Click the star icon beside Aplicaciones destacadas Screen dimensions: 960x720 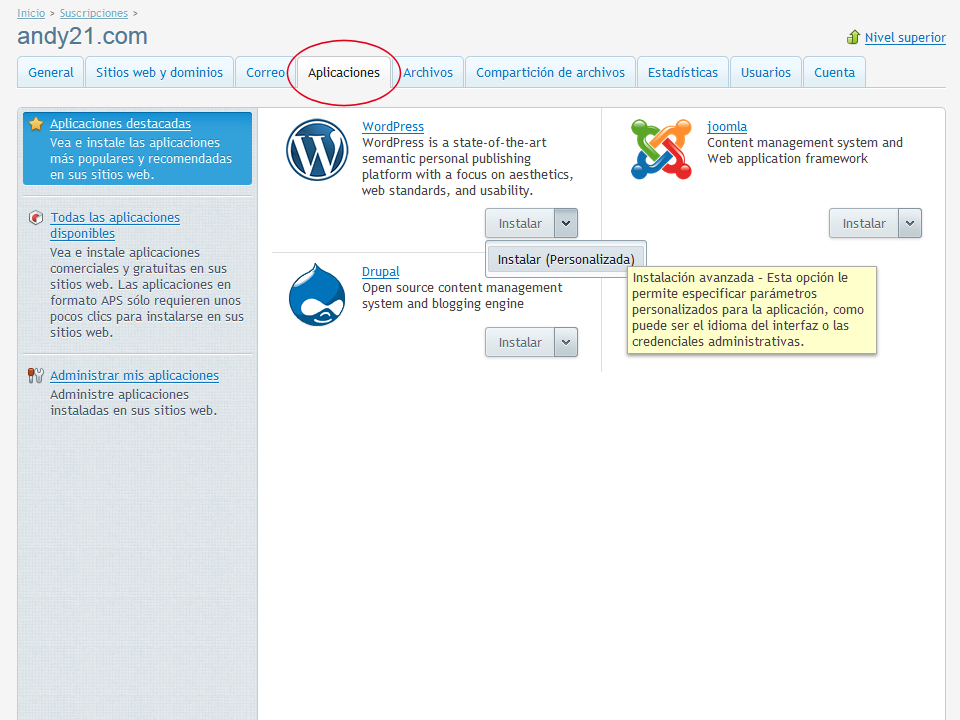pos(36,124)
